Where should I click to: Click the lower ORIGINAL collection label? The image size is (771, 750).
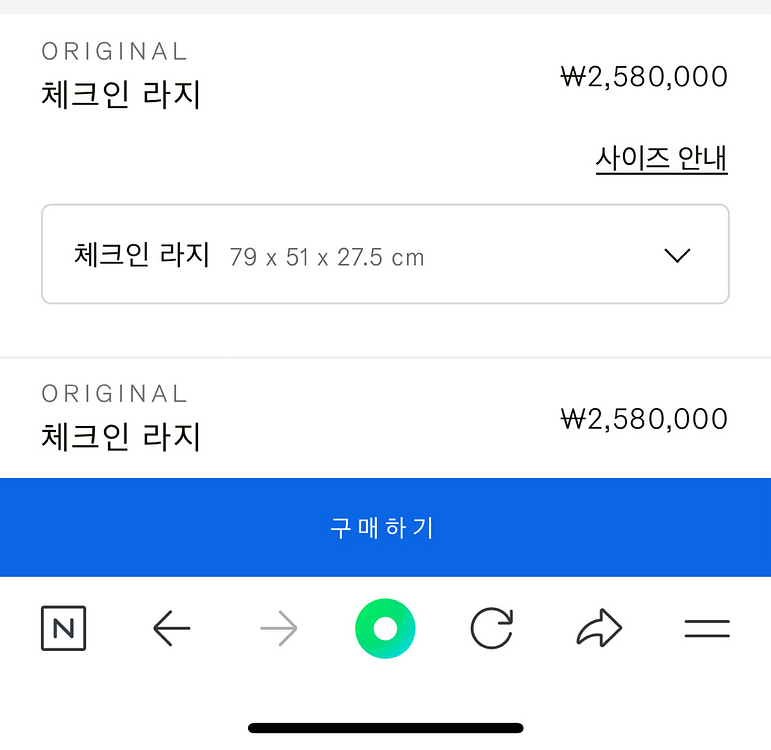click(114, 393)
